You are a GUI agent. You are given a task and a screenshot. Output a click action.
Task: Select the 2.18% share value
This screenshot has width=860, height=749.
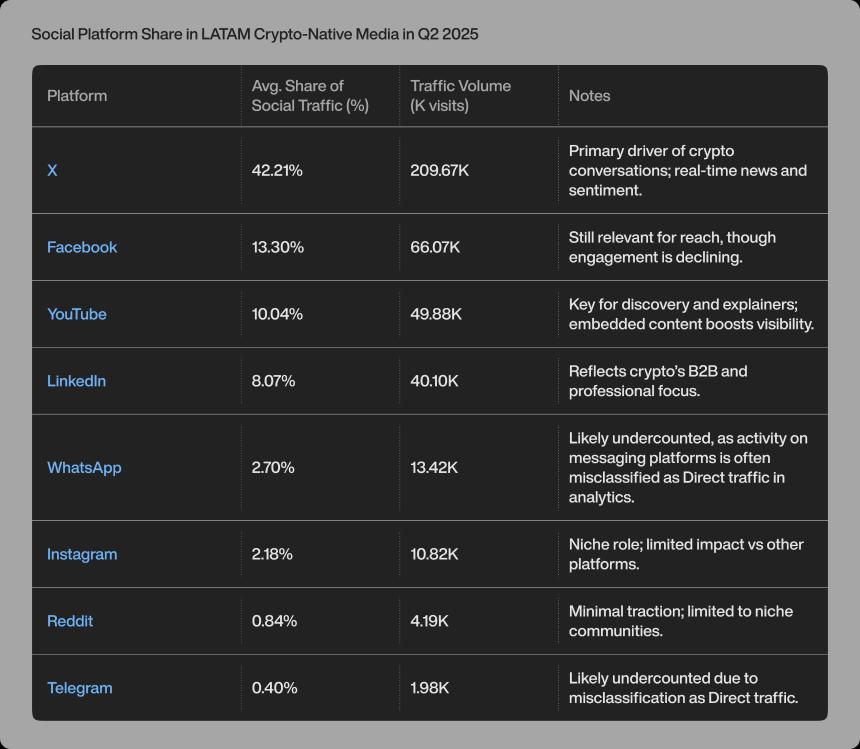pyautogui.click(x=272, y=554)
